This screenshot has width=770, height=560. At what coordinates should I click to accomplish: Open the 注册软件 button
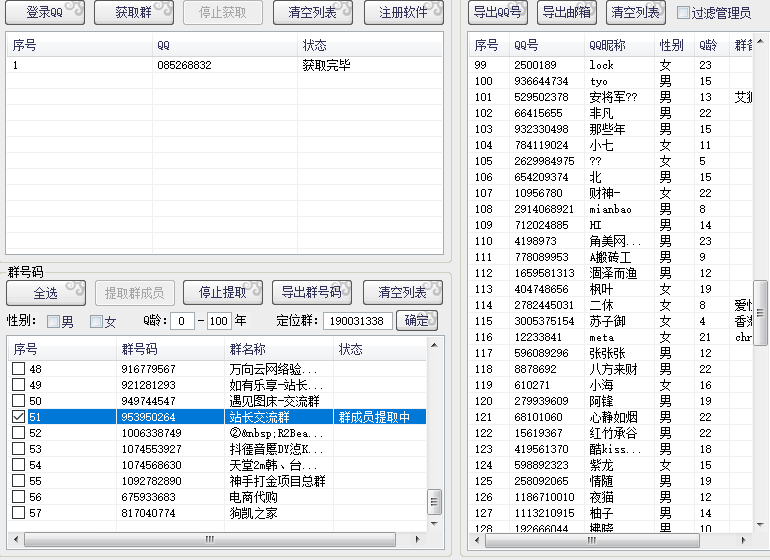pyautogui.click(x=404, y=12)
